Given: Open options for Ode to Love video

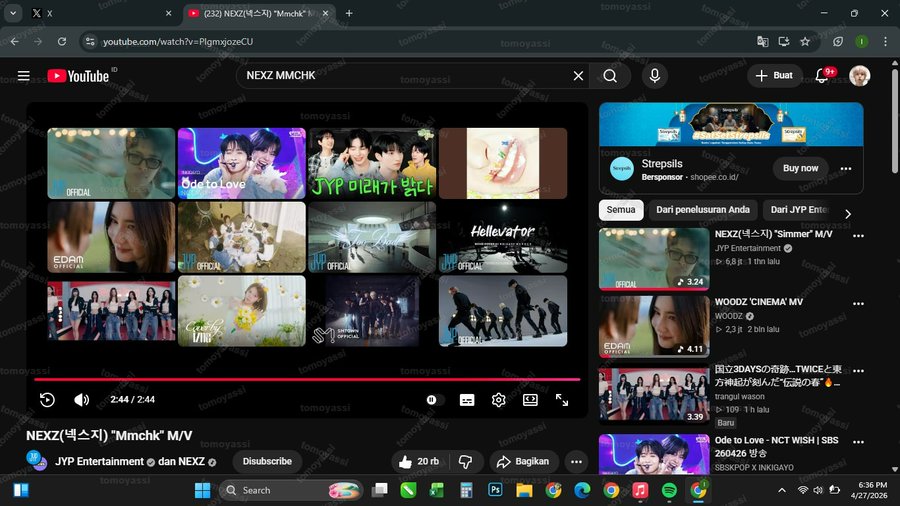Looking at the screenshot, I should pos(858,442).
